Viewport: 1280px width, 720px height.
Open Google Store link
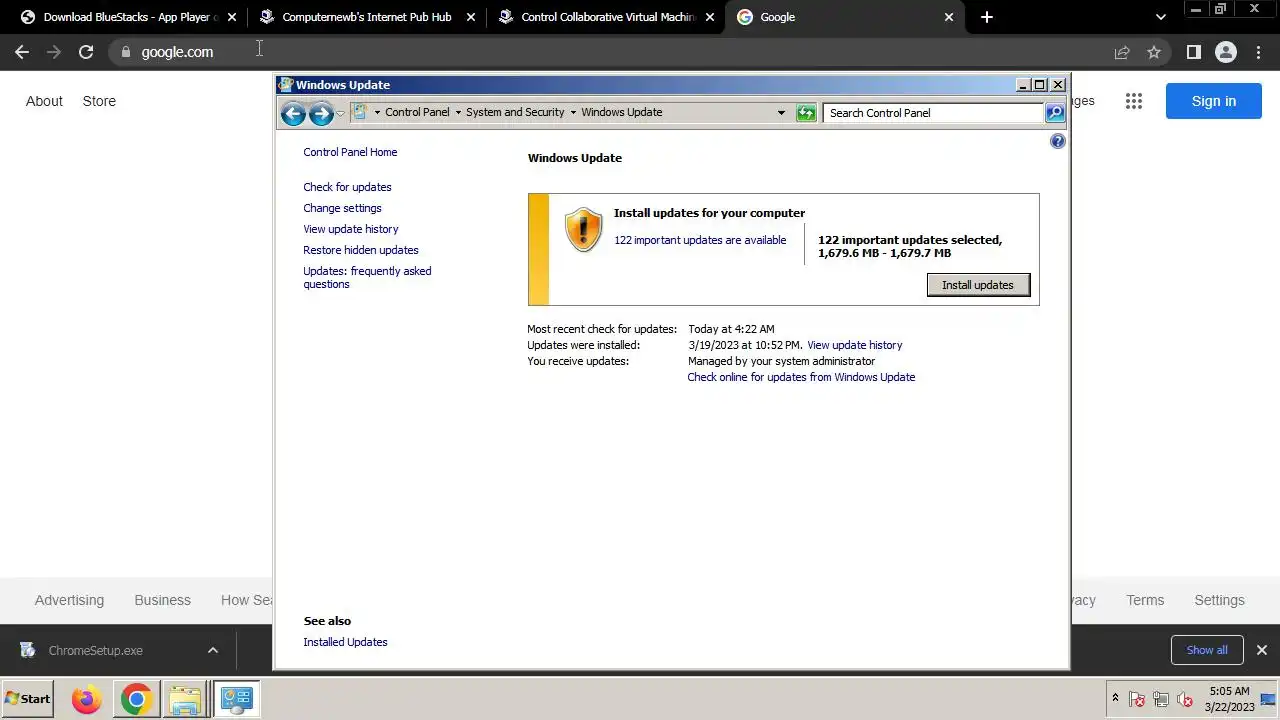(x=99, y=101)
